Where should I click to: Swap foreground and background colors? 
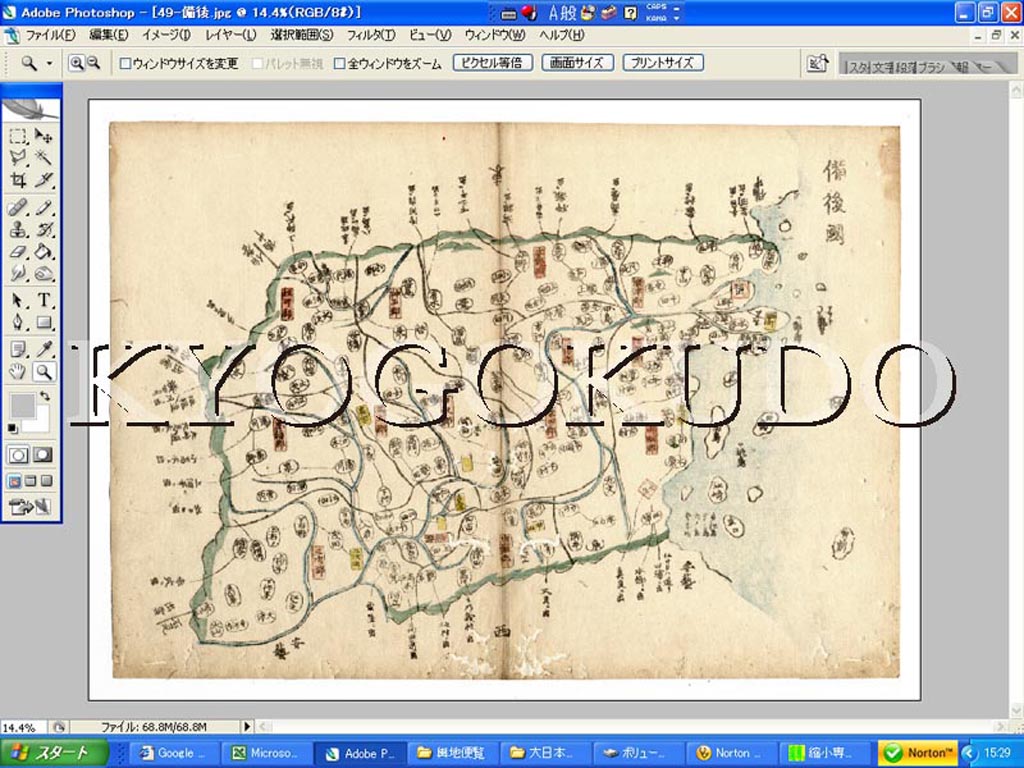pyautogui.click(x=44, y=397)
